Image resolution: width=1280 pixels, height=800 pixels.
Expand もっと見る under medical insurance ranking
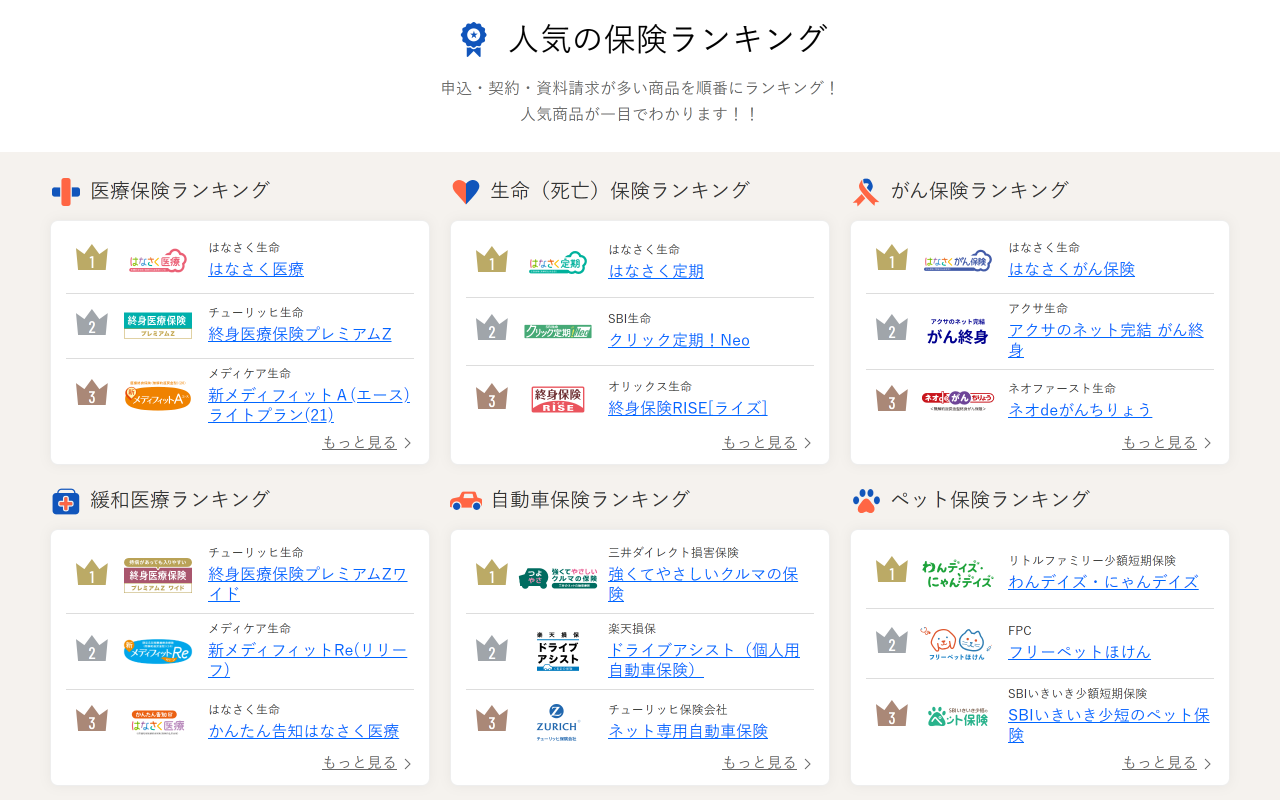366,442
